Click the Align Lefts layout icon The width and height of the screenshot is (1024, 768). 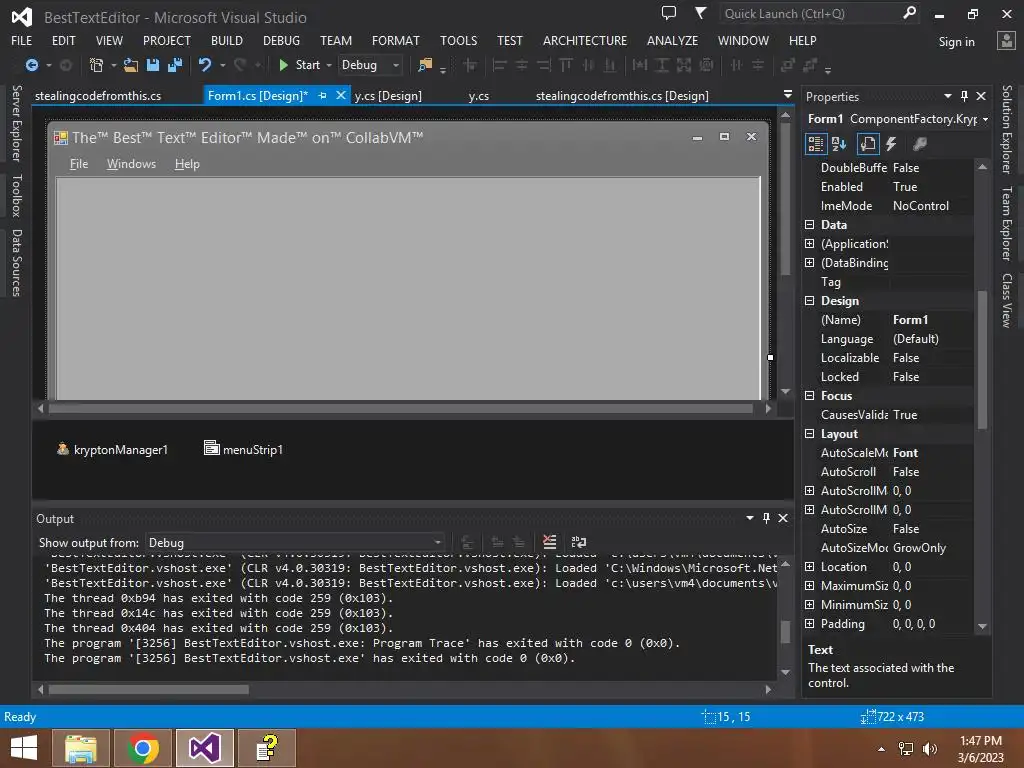tap(500, 65)
